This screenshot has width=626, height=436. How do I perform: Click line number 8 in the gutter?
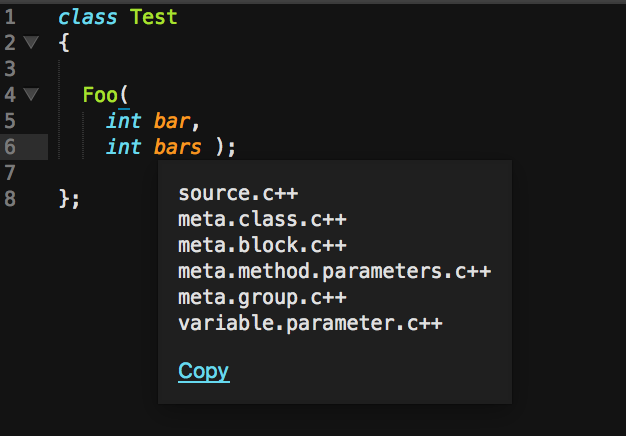coord(10,198)
